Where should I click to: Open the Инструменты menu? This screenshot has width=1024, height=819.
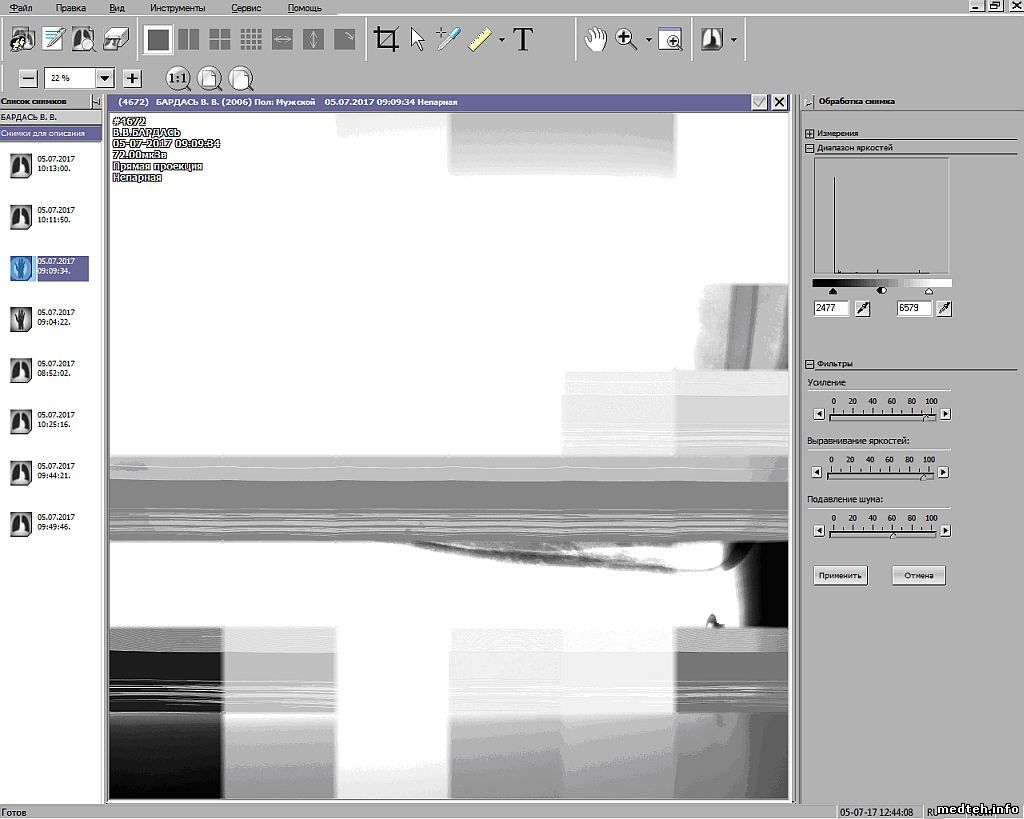point(177,7)
